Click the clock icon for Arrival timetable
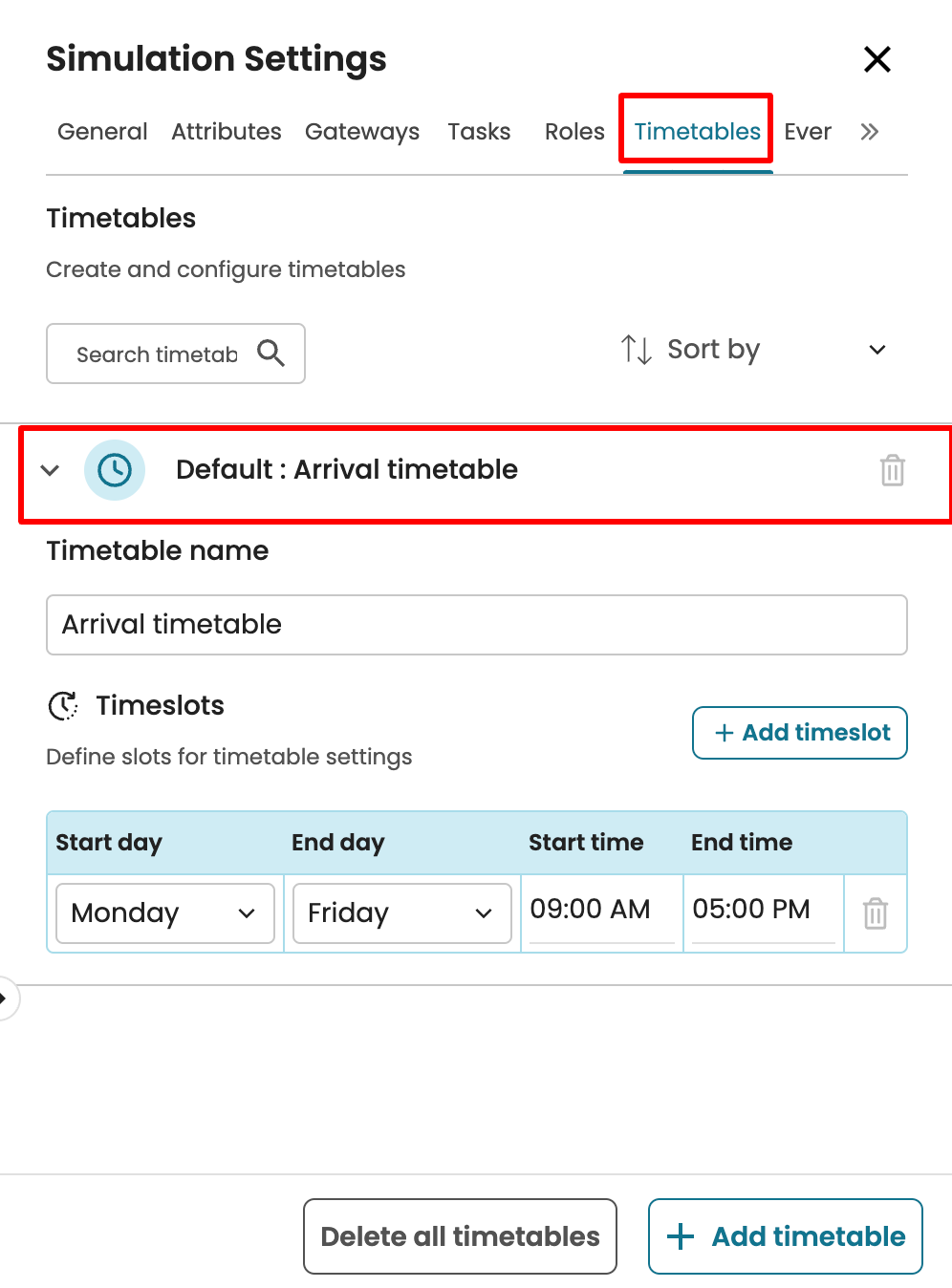 pyautogui.click(x=115, y=470)
